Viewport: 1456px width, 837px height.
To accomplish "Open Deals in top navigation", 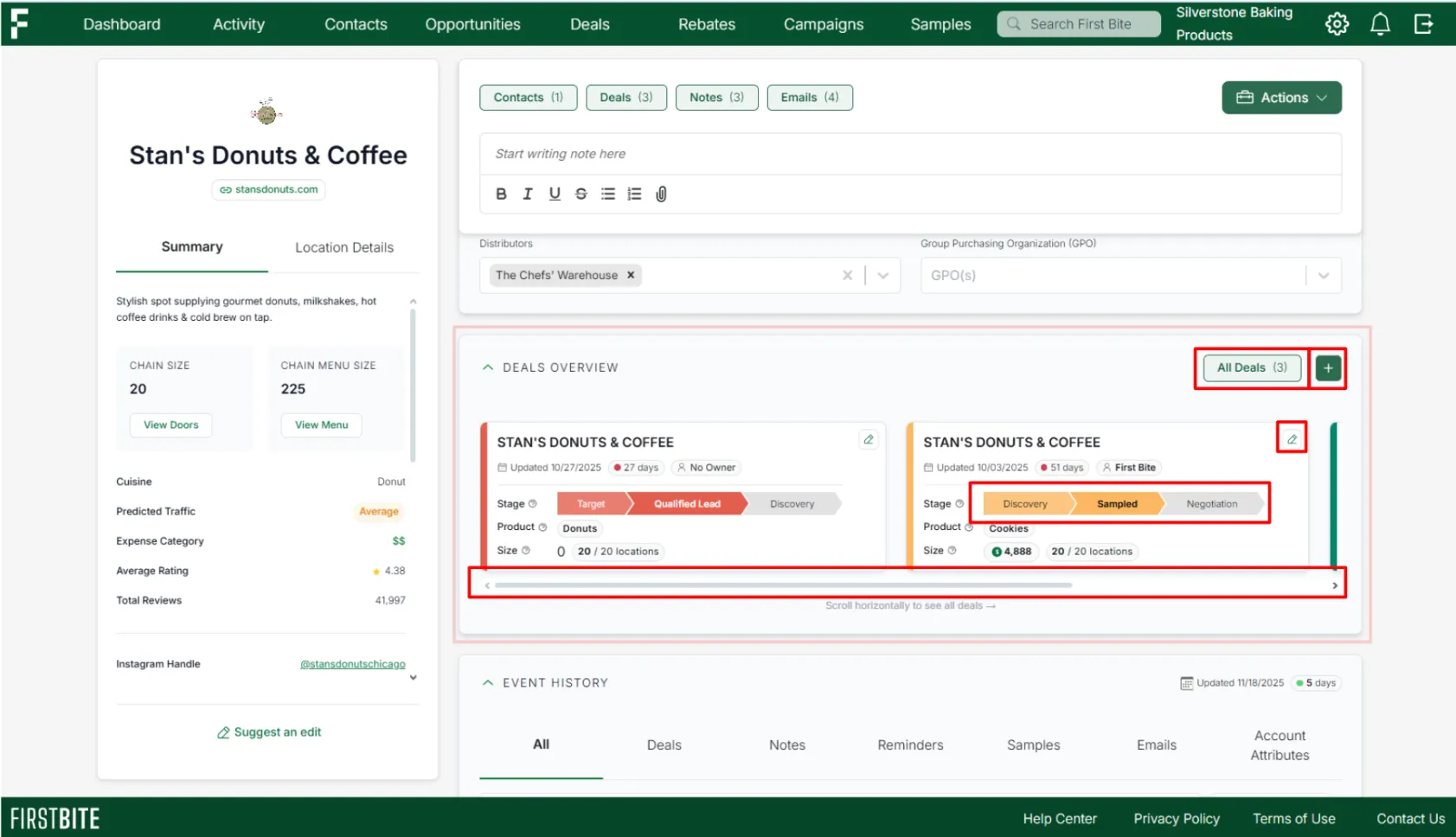I will click(590, 24).
